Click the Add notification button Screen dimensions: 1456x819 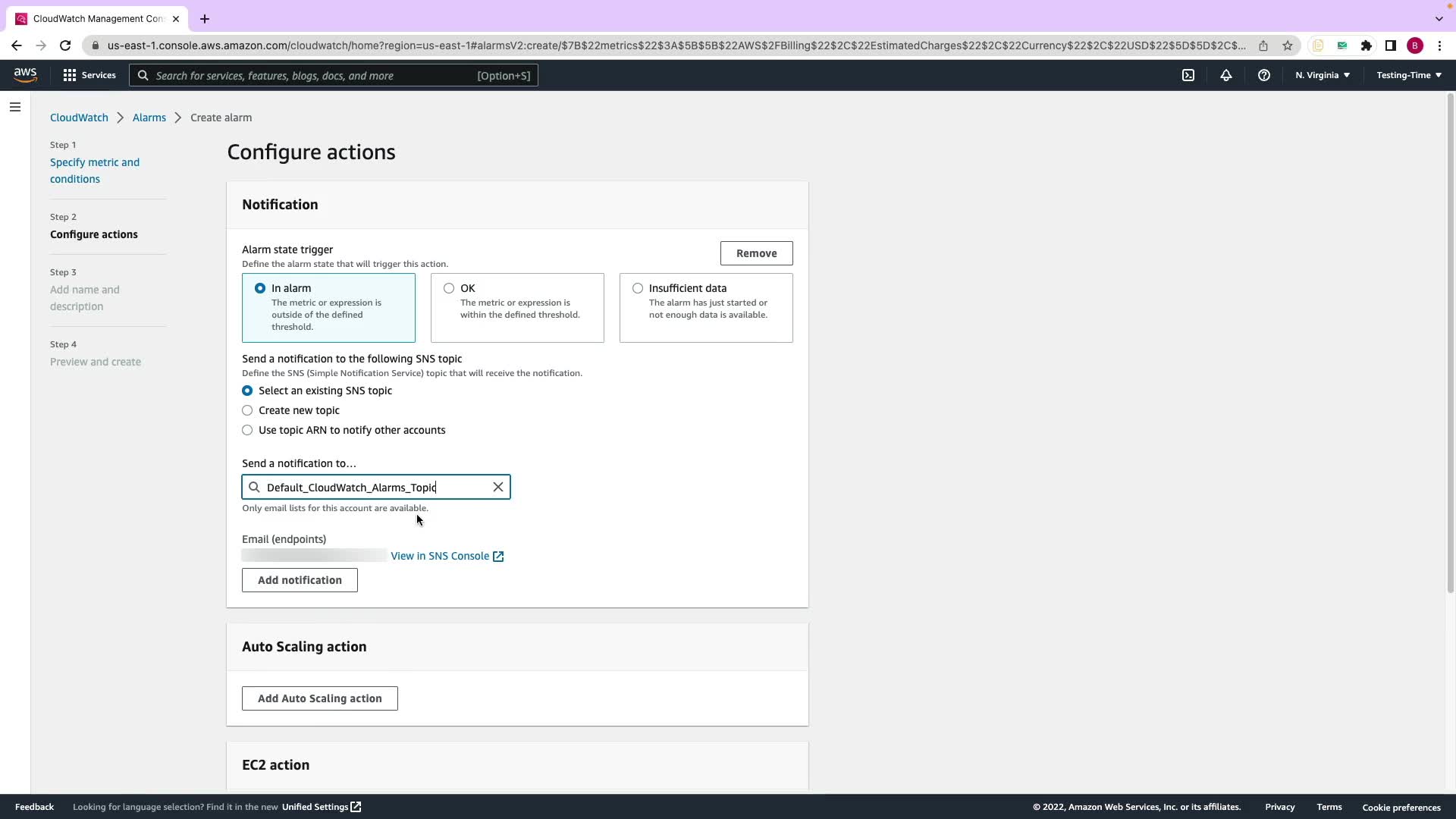[x=300, y=580]
